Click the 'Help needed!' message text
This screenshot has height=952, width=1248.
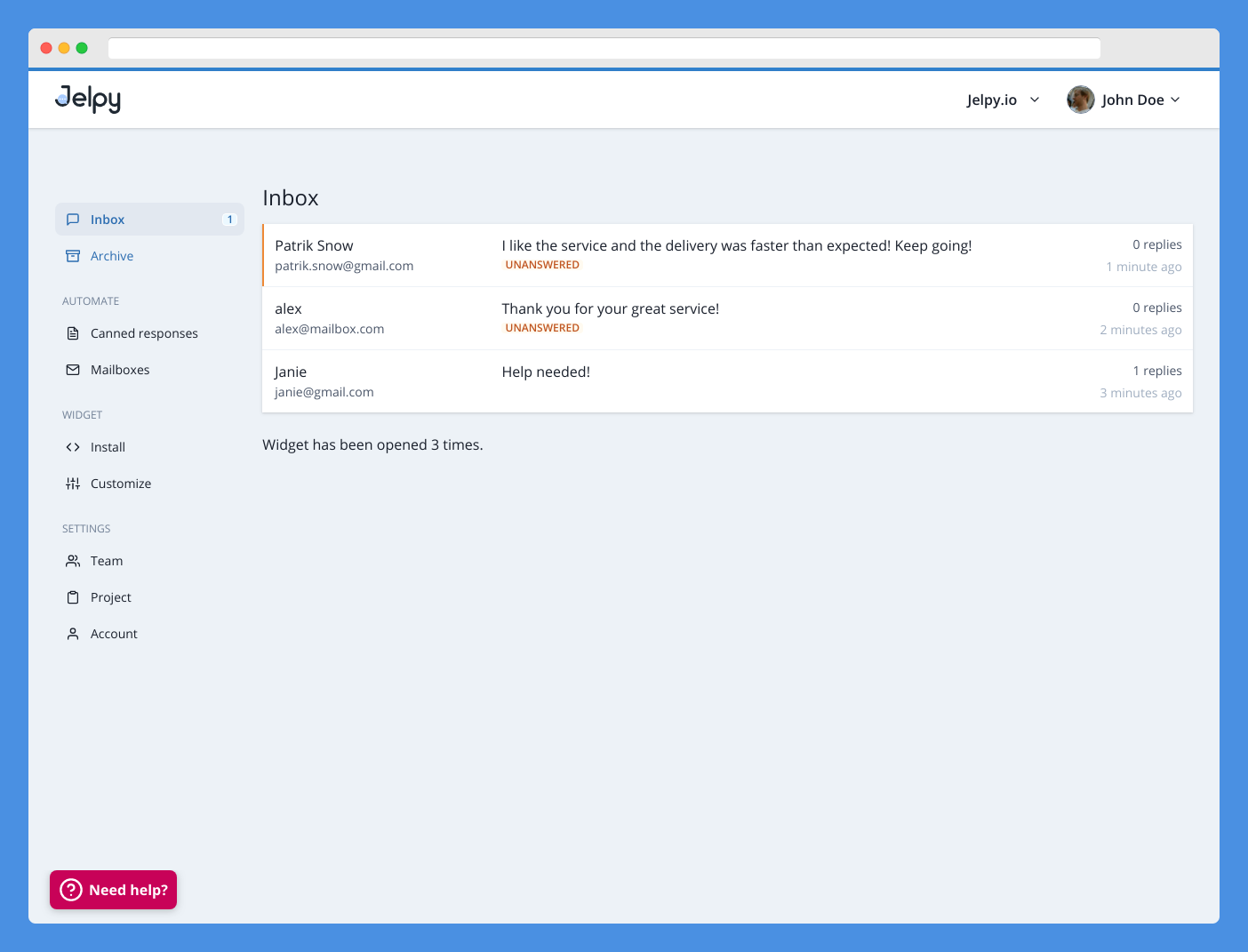click(x=546, y=372)
